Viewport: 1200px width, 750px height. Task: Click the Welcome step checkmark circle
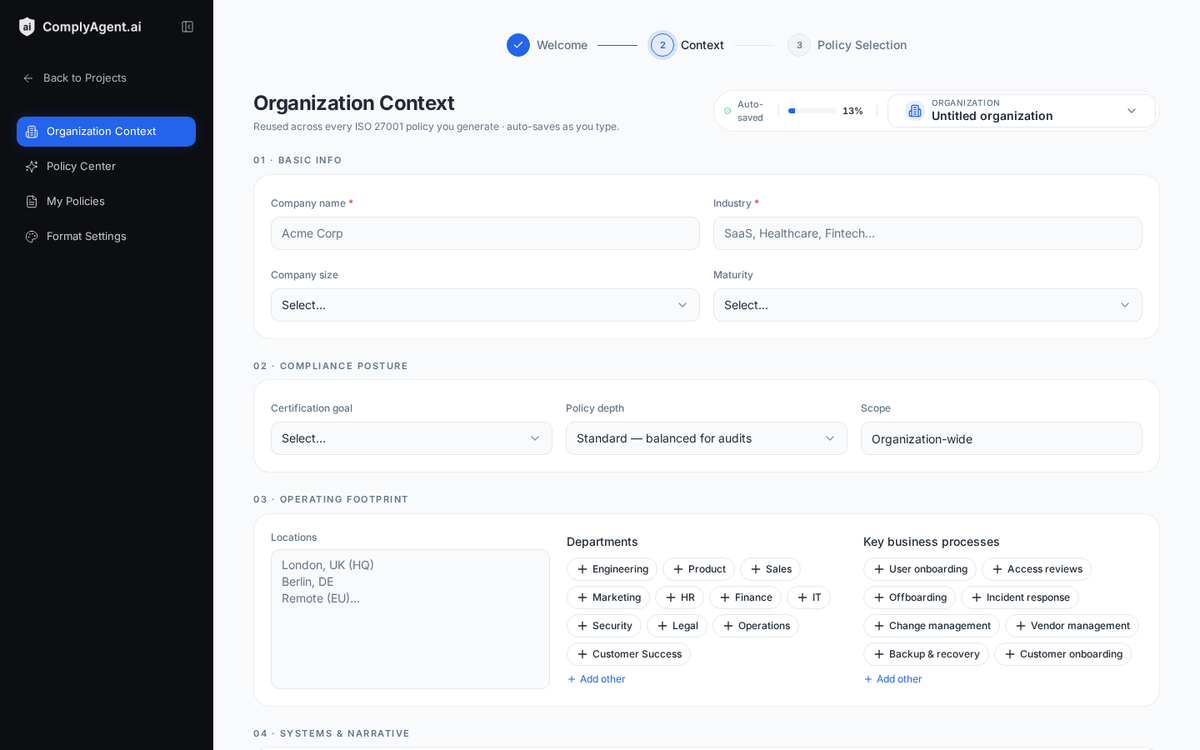(518, 45)
